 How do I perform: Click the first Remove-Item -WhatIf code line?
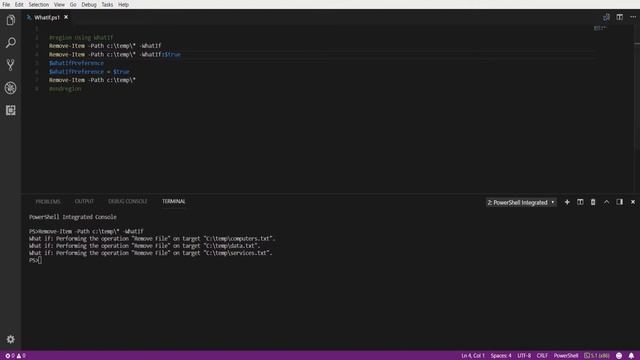click(105, 46)
